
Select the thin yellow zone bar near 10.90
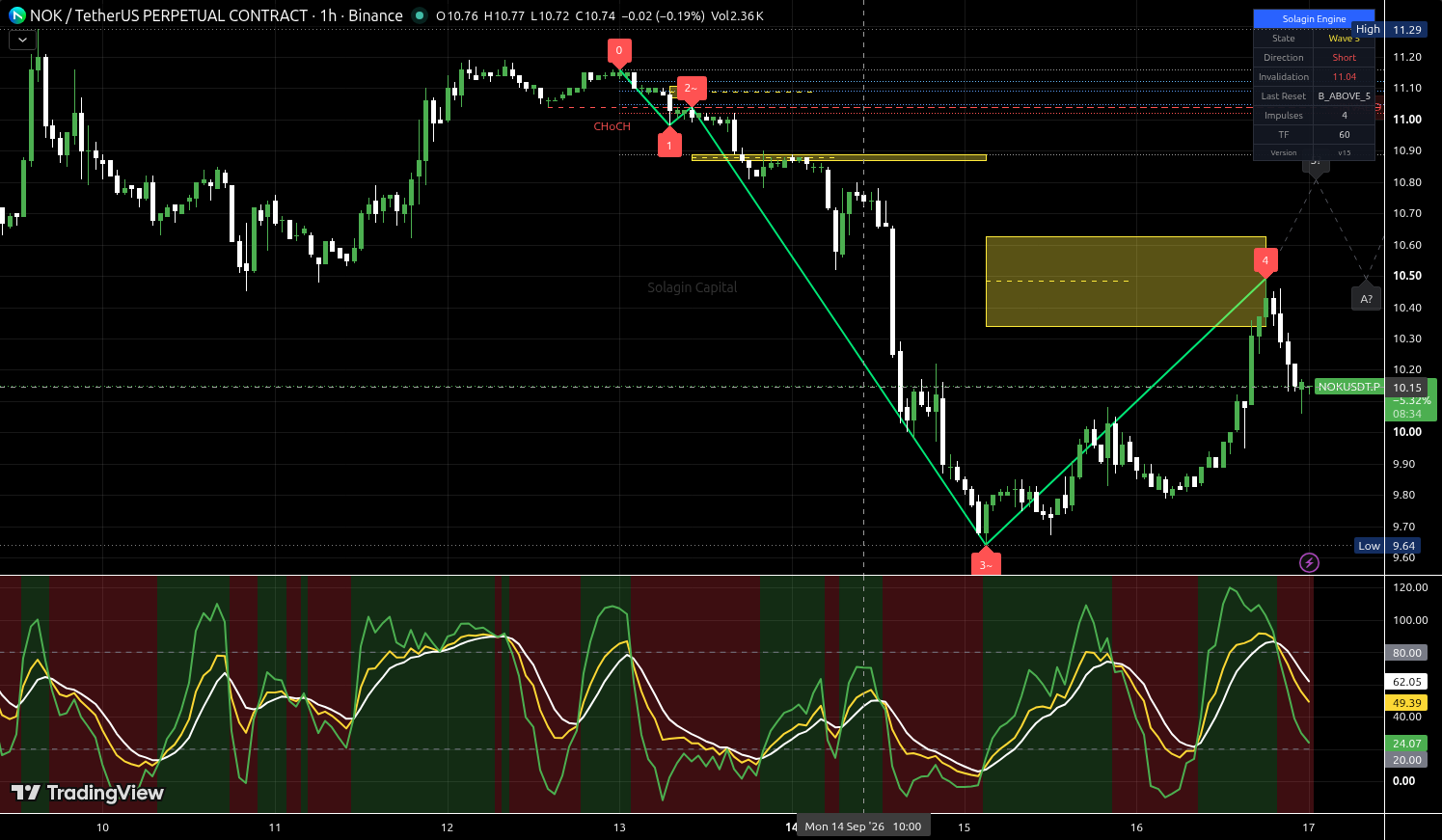839,157
